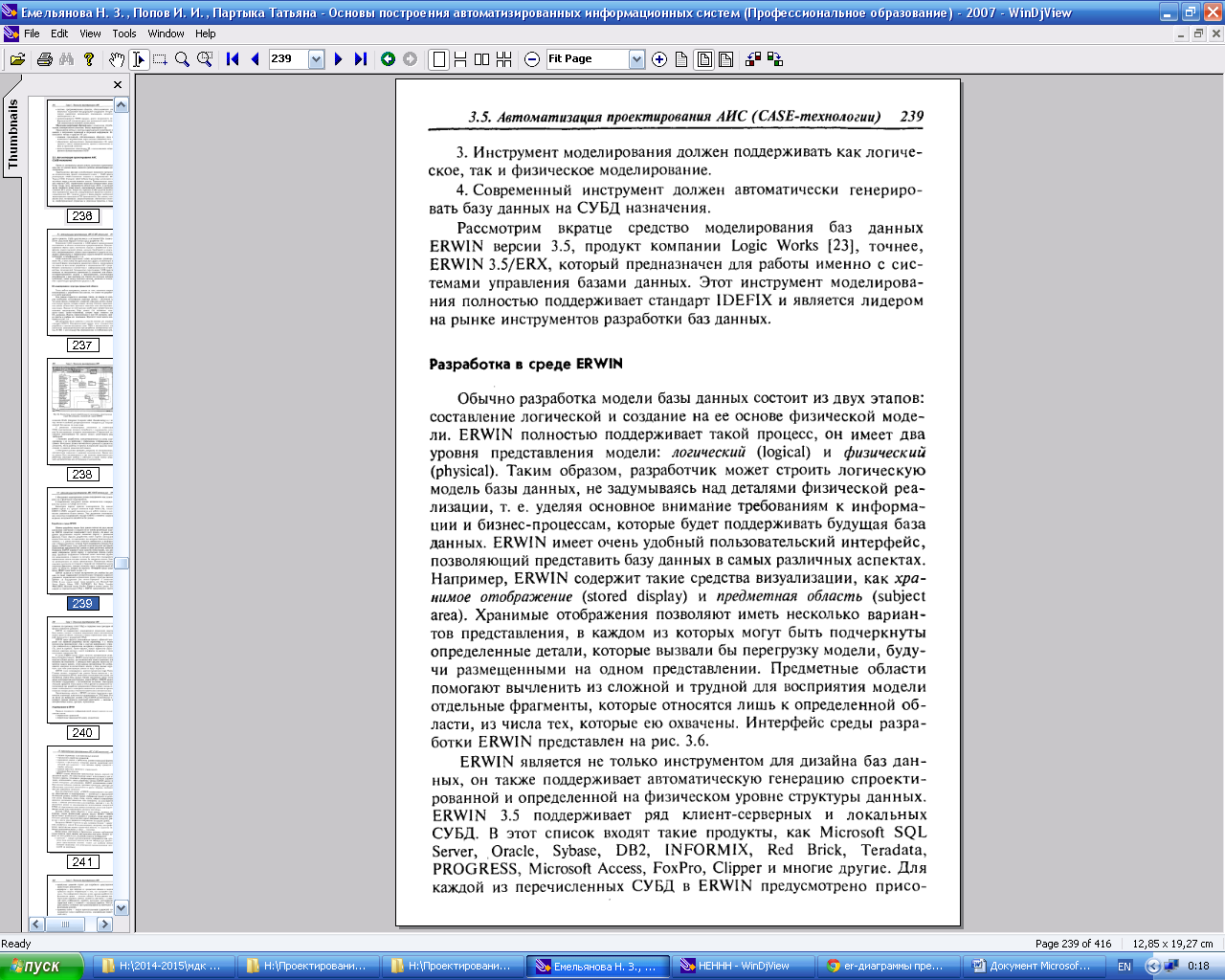Viewport: 1225px width, 980px height.
Task: Click thumbnail panel scroll up arrow
Action: click(122, 105)
